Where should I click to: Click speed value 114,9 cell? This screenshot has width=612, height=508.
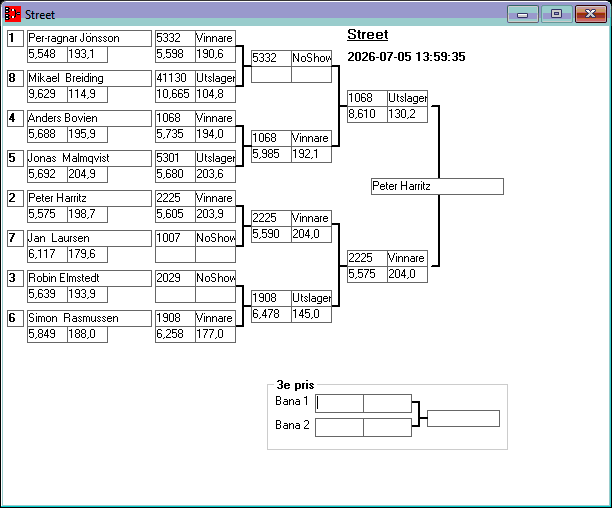[87, 94]
